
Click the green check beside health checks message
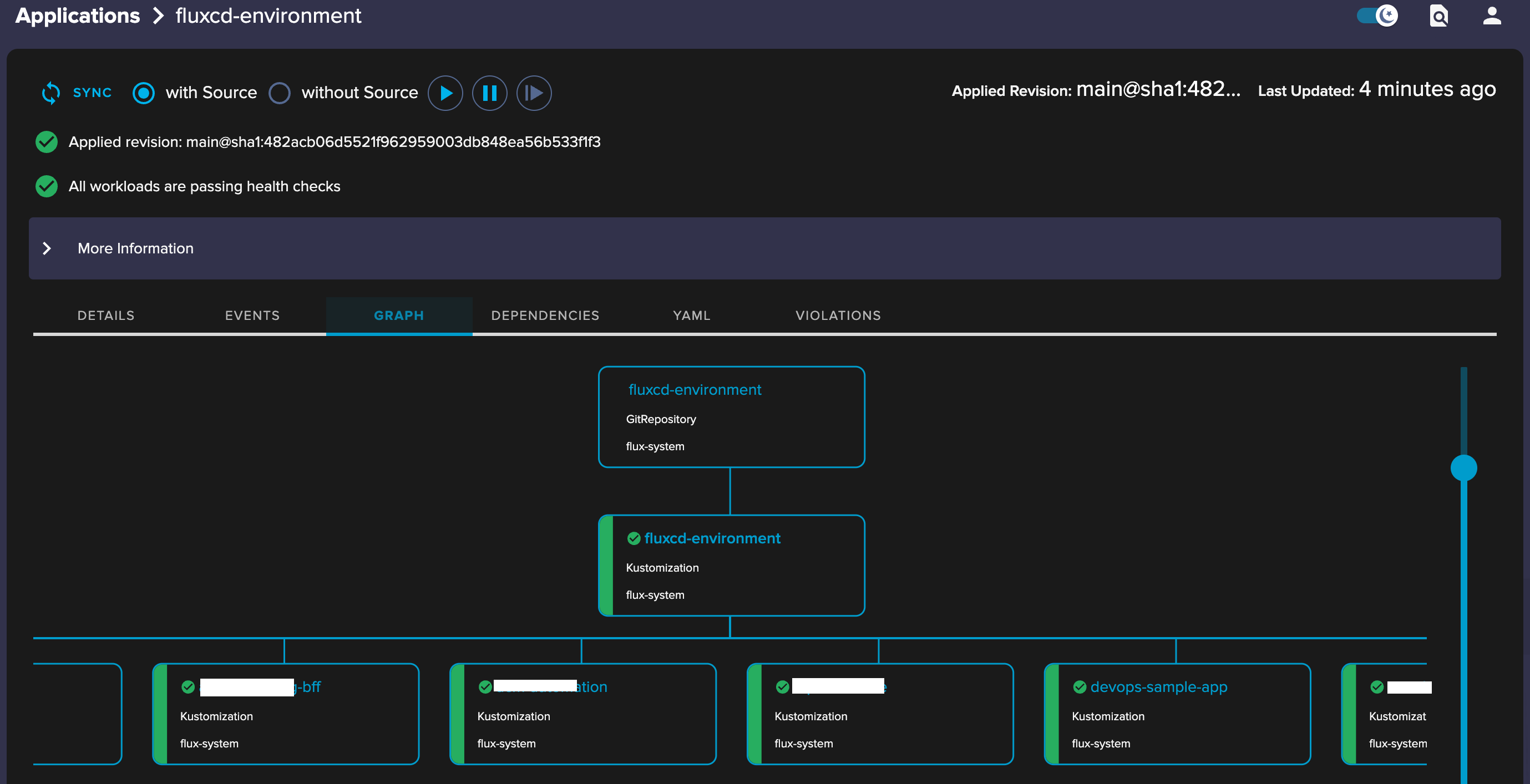pyautogui.click(x=47, y=186)
